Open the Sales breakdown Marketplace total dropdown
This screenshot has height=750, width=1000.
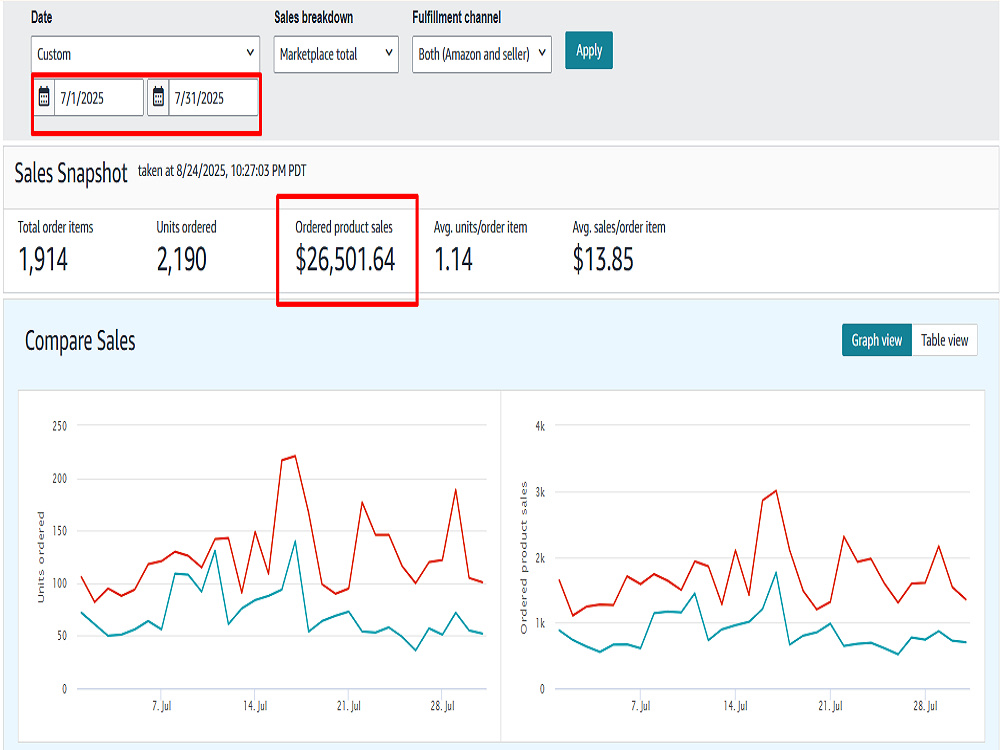click(336, 54)
